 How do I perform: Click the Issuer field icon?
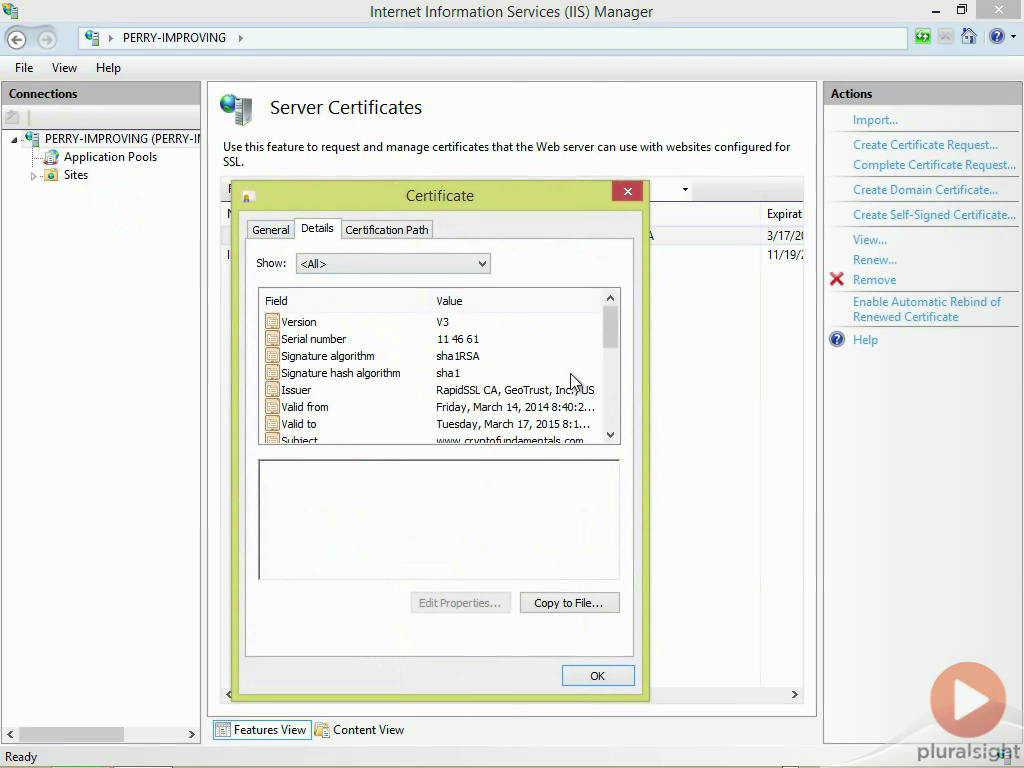point(272,390)
